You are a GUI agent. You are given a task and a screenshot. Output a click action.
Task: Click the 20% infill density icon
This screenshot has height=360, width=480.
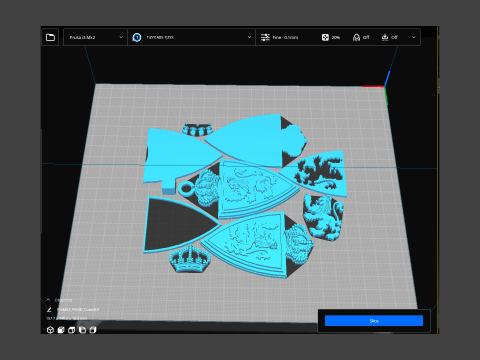click(x=325, y=37)
